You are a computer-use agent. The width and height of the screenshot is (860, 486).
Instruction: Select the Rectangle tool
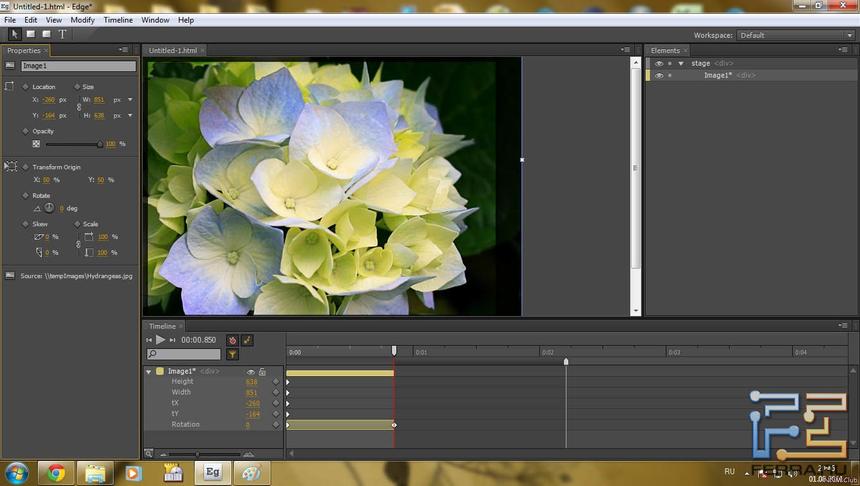pyautogui.click(x=31, y=34)
